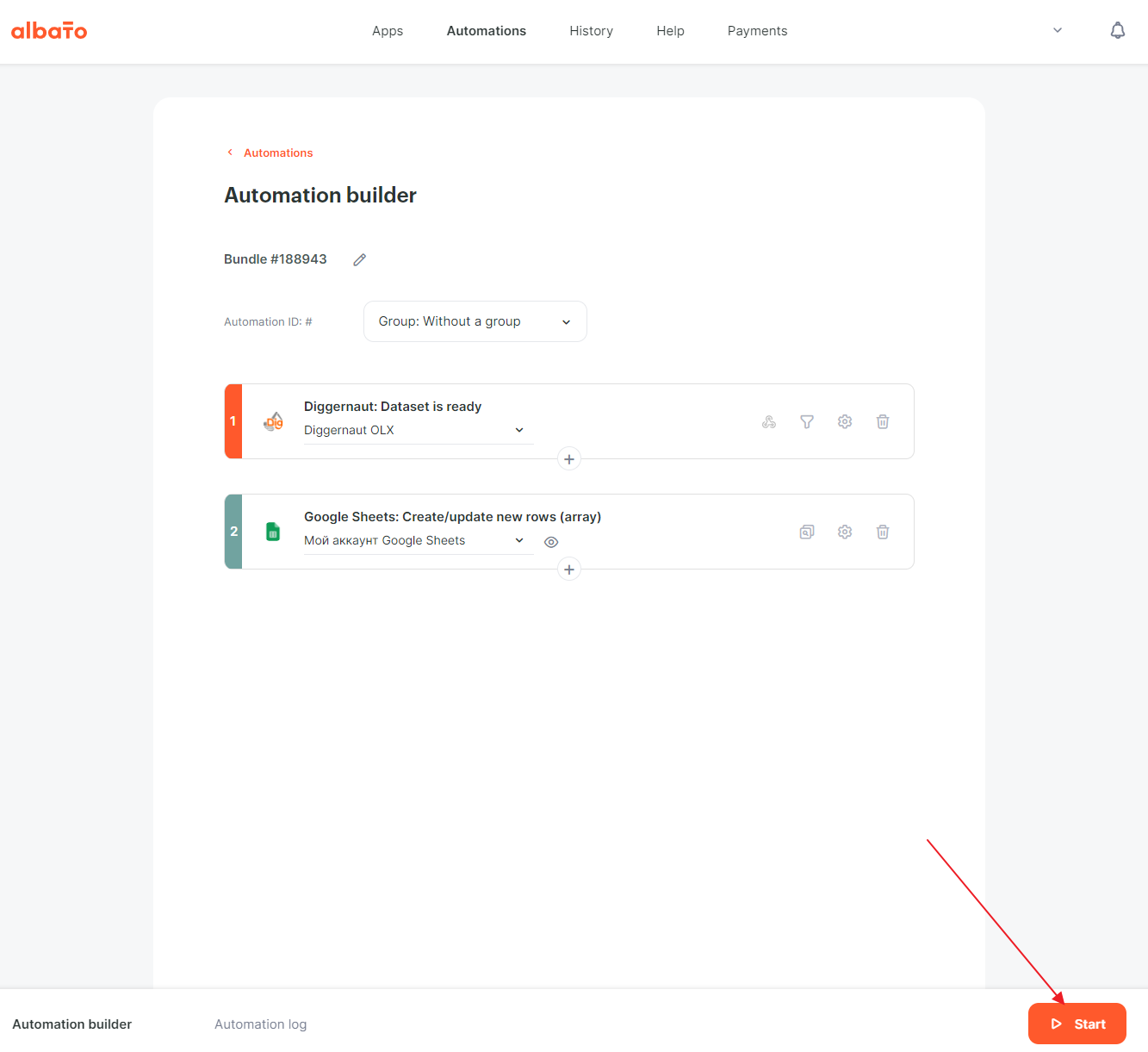Click the Diggernaut: Dataset is ready title
This screenshot has height=1052, width=1148.
tap(393, 407)
